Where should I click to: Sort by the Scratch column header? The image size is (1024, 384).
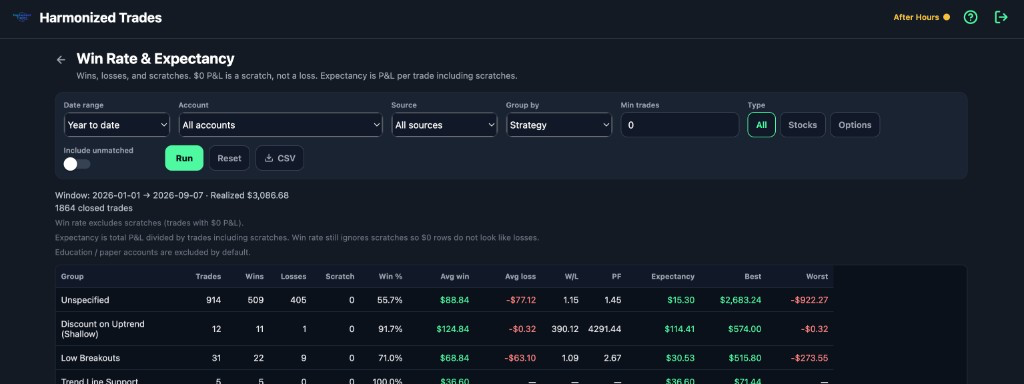coord(340,276)
